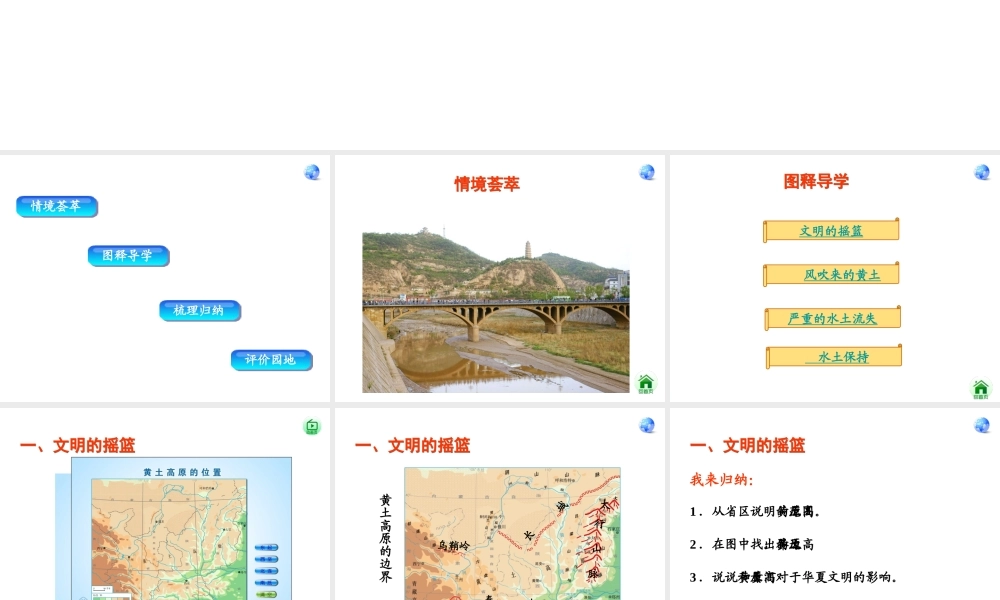Click the green home icon on the 图释导学 slide
The height and width of the screenshot is (600, 1000).
pos(981,389)
